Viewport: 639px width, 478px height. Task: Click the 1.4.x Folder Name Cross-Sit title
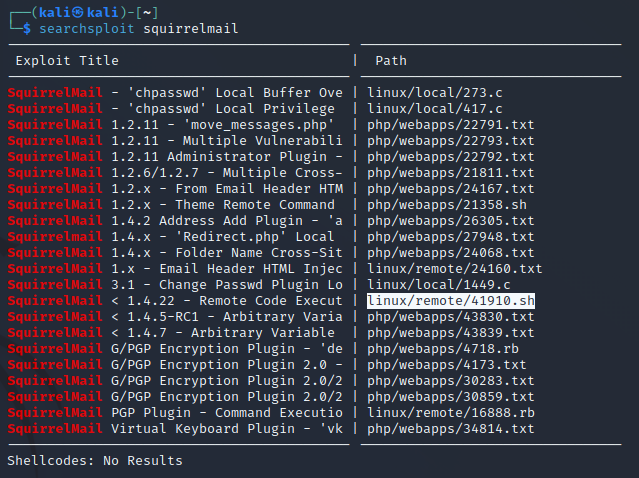(175, 253)
